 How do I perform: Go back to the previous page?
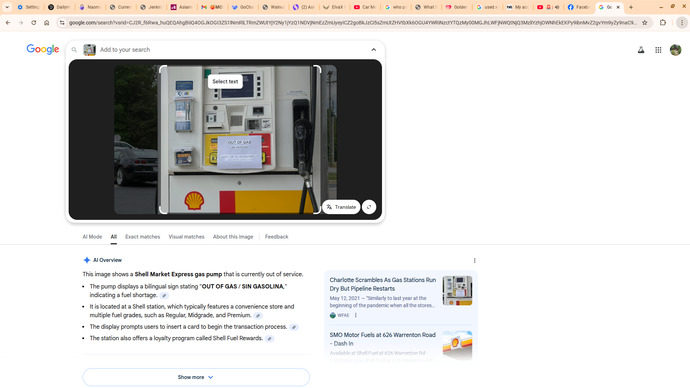[x=8, y=22]
